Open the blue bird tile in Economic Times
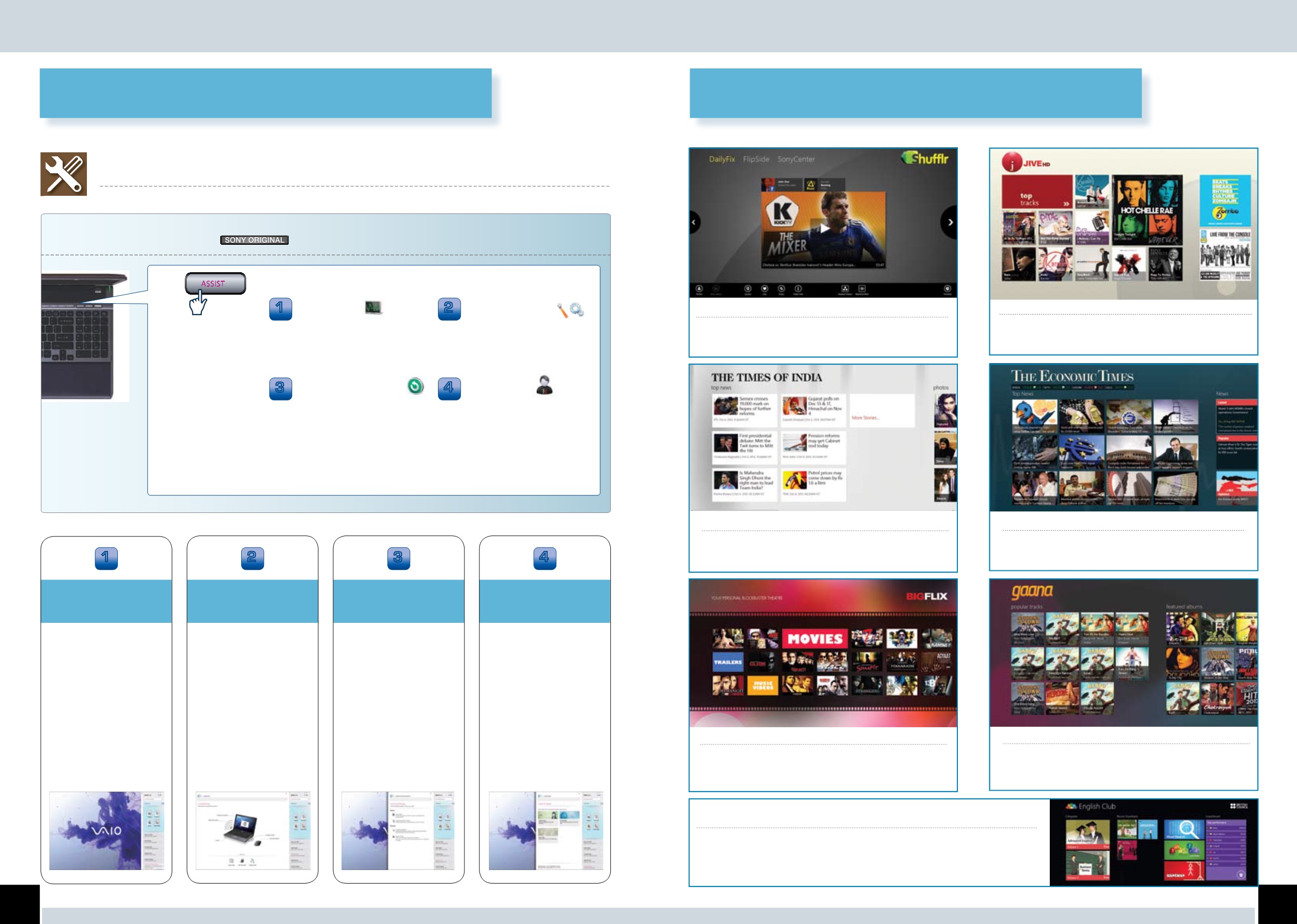 click(x=1034, y=417)
